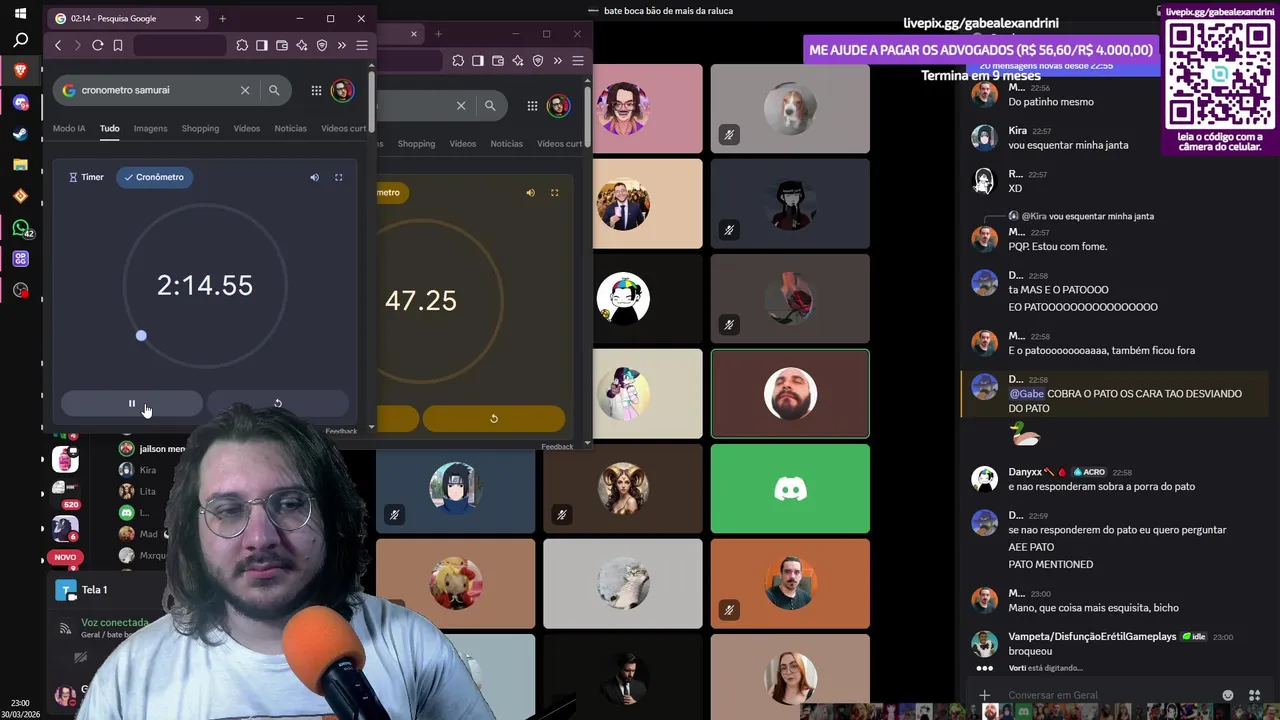Clear the 'cronometro samurai' search text
1280x720 pixels.
point(245,90)
